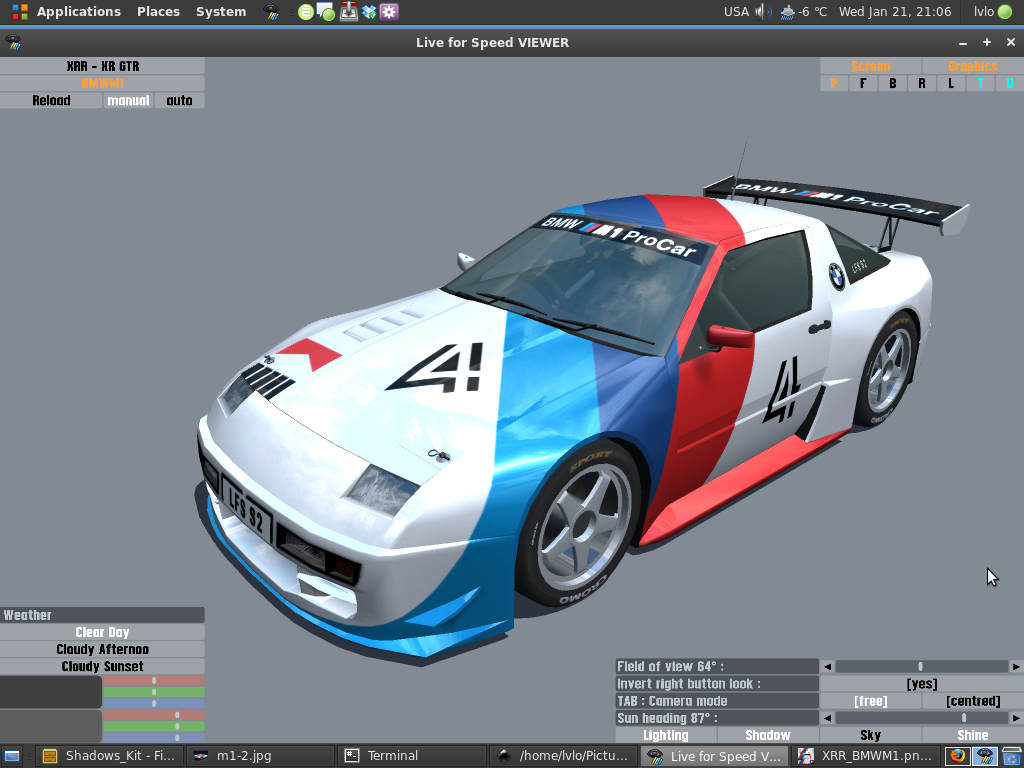Switch to XRR_BMWM1.pn... image window
The height and width of the screenshot is (768, 1024).
[866, 756]
